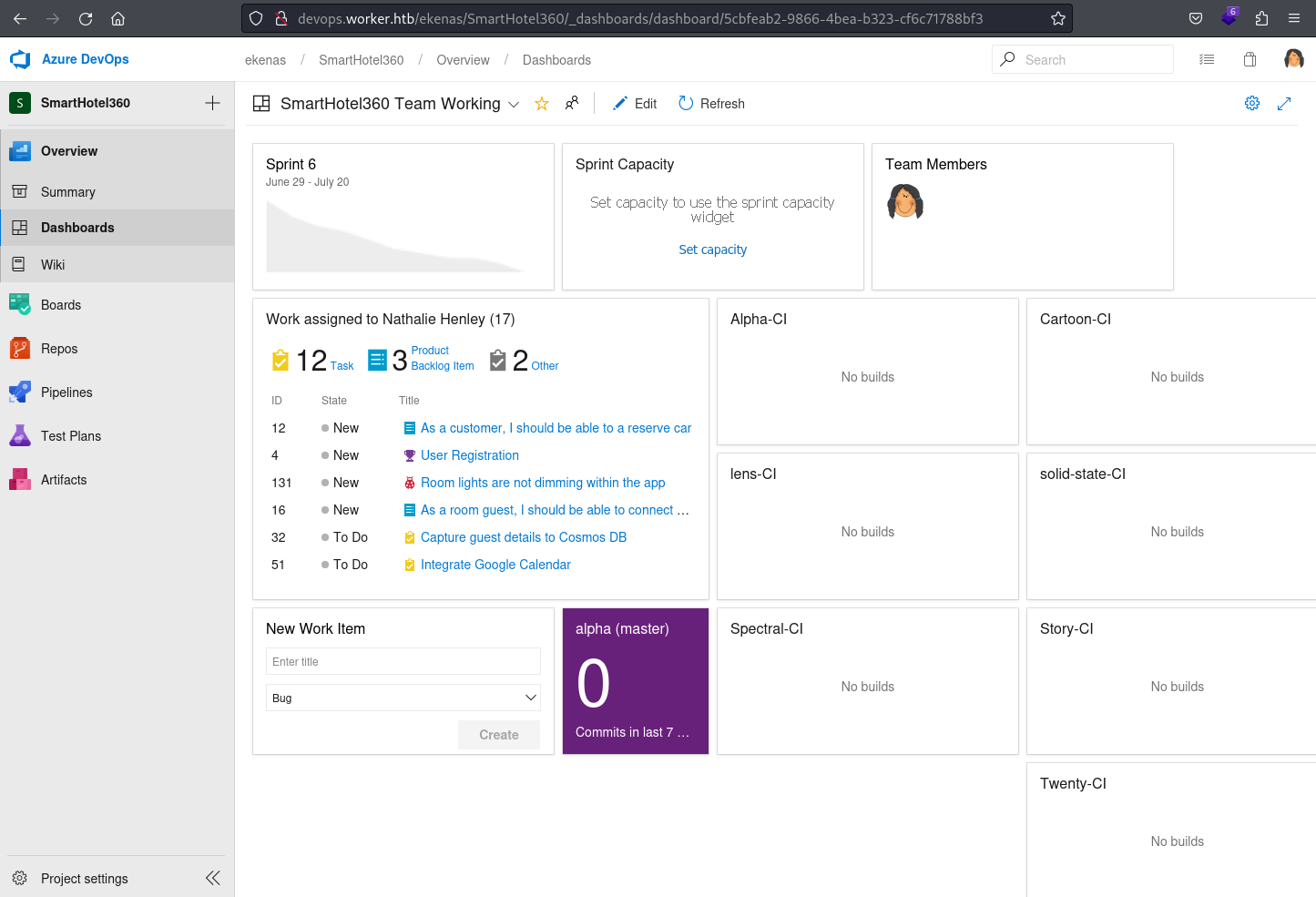
Task: Click Dashboards breadcrumb link
Action: point(556,60)
